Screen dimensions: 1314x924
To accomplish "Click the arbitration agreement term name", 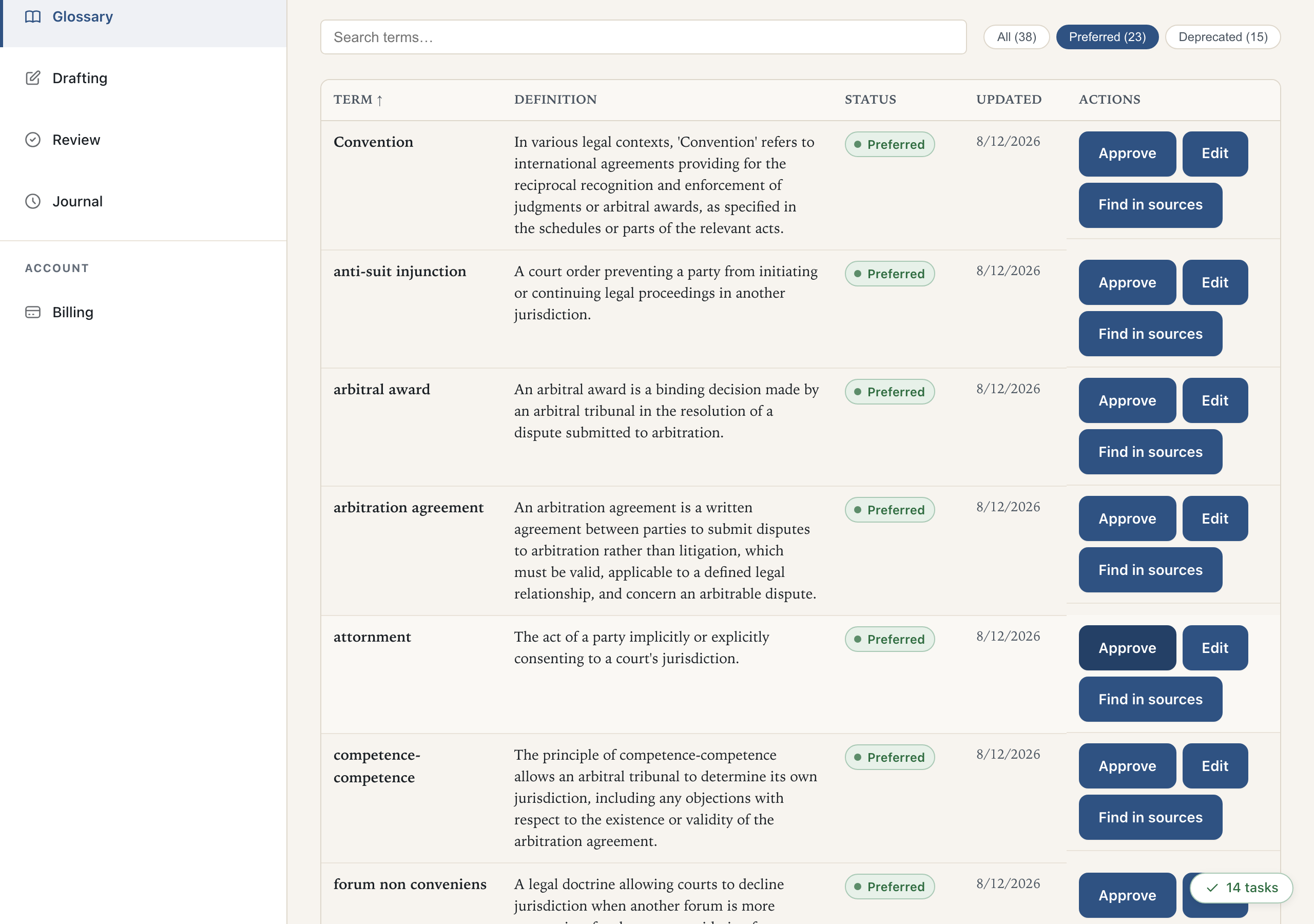I will pyautogui.click(x=409, y=507).
